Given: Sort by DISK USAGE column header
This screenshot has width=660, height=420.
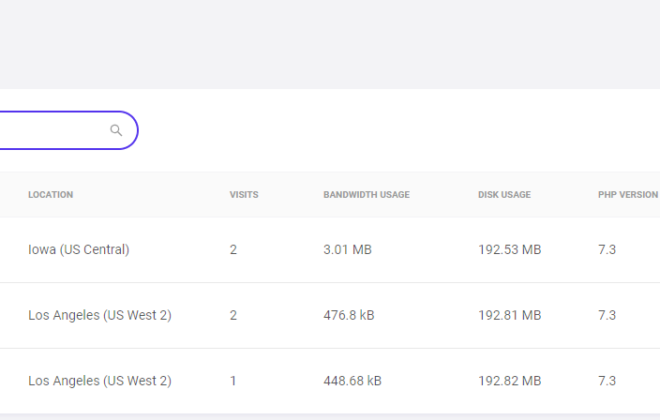Looking at the screenshot, I should click(504, 195).
